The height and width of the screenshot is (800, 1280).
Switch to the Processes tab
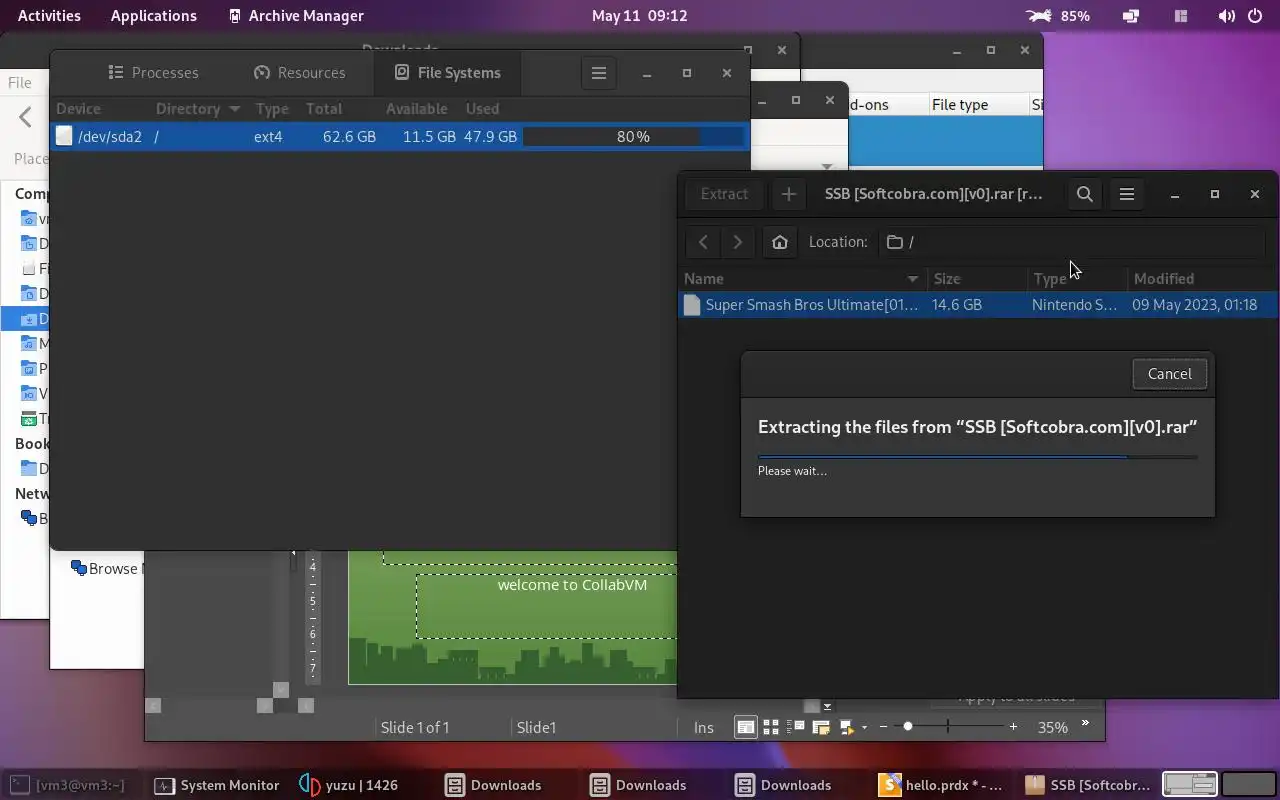click(x=153, y=73)
